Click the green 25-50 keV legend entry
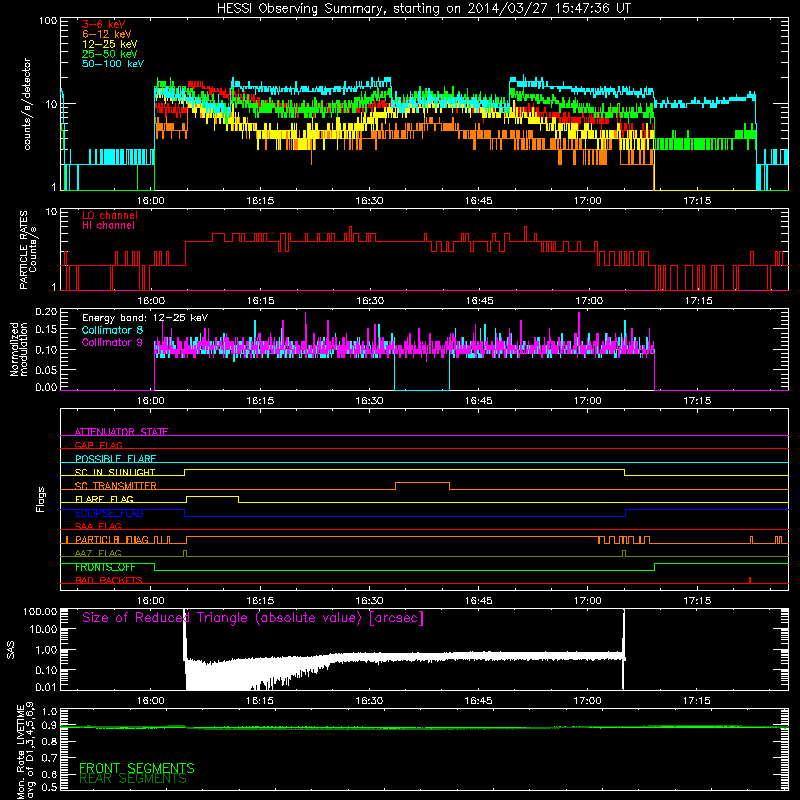Viewport: 800px width, 800px height. pyautogui.click(x=110, y=54)
